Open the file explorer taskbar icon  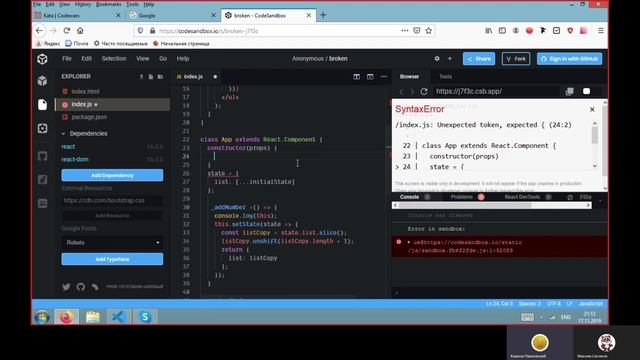click(x=93, y=317)
